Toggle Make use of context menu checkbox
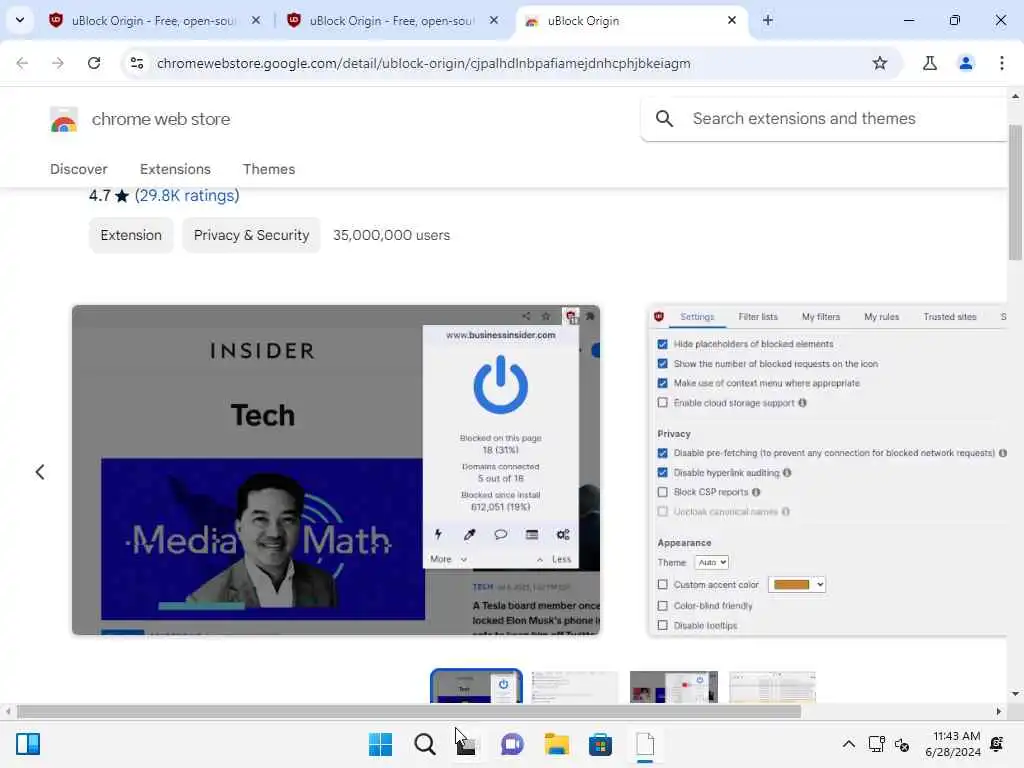Screen dimensions: 1024x768 pyautogui.click(x=662, y=383)
